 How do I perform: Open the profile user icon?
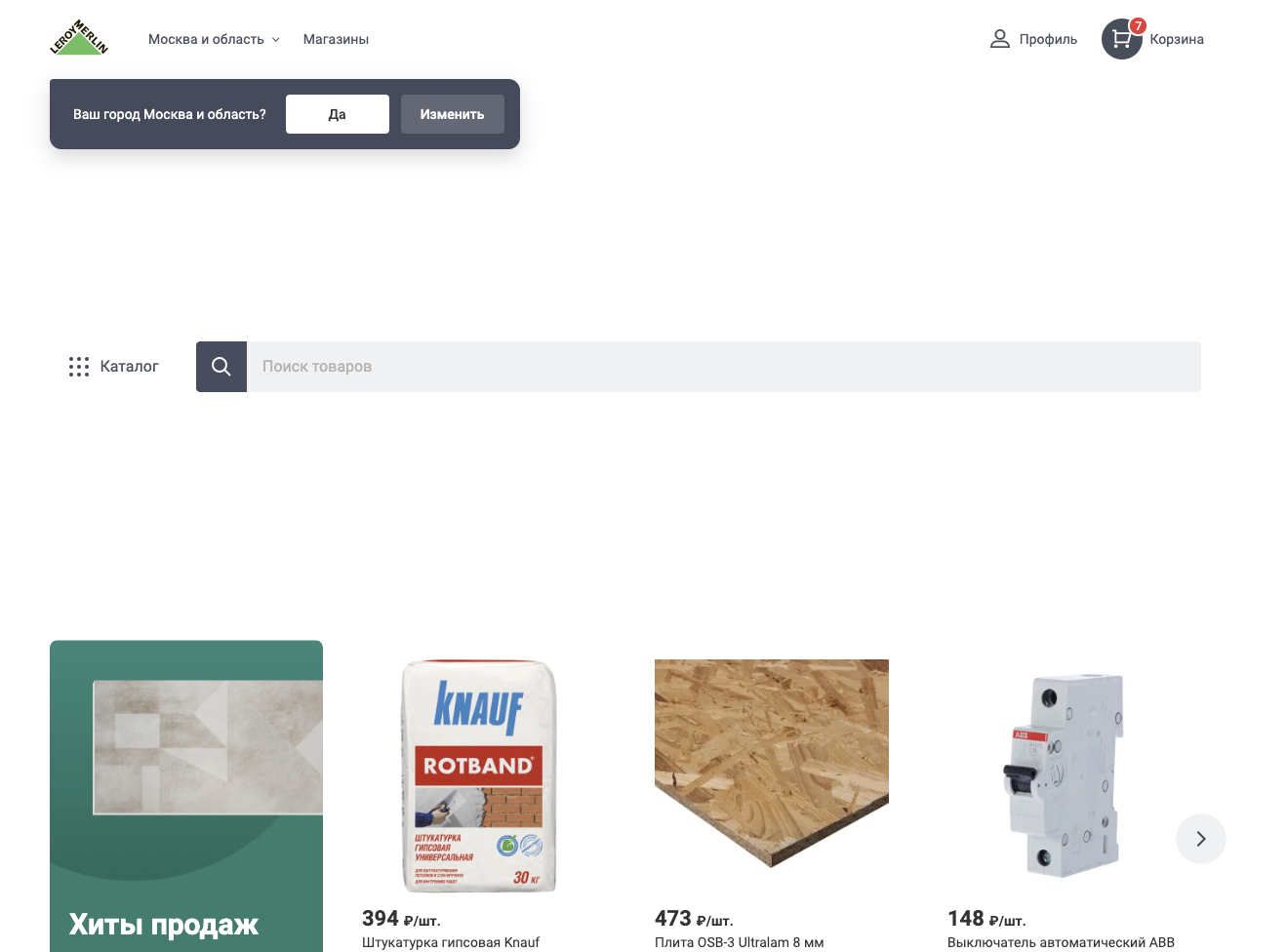point(999,39)
